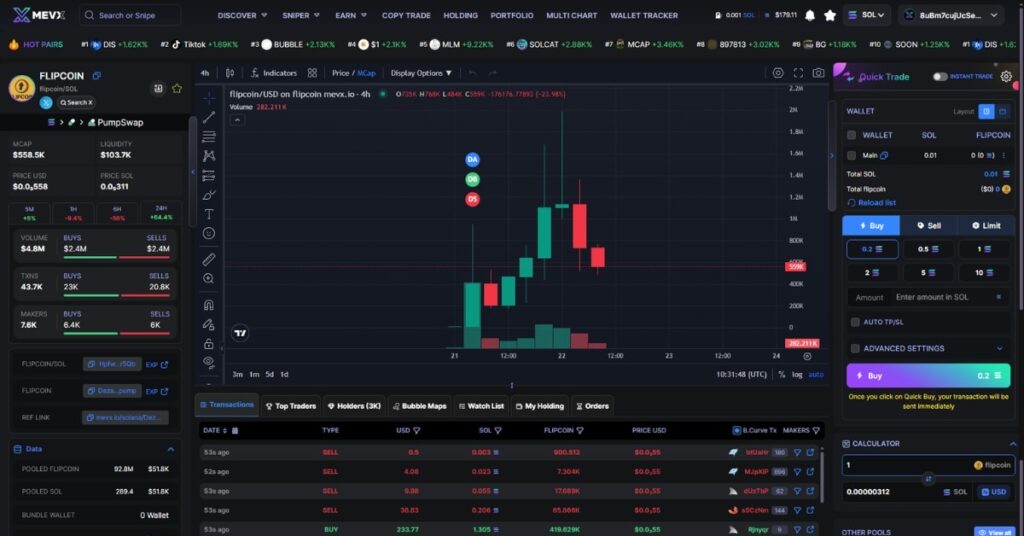Add FLIPCOIN to watchlist star
Screen dimensions: 1024x536
click(x=177, y=88)
